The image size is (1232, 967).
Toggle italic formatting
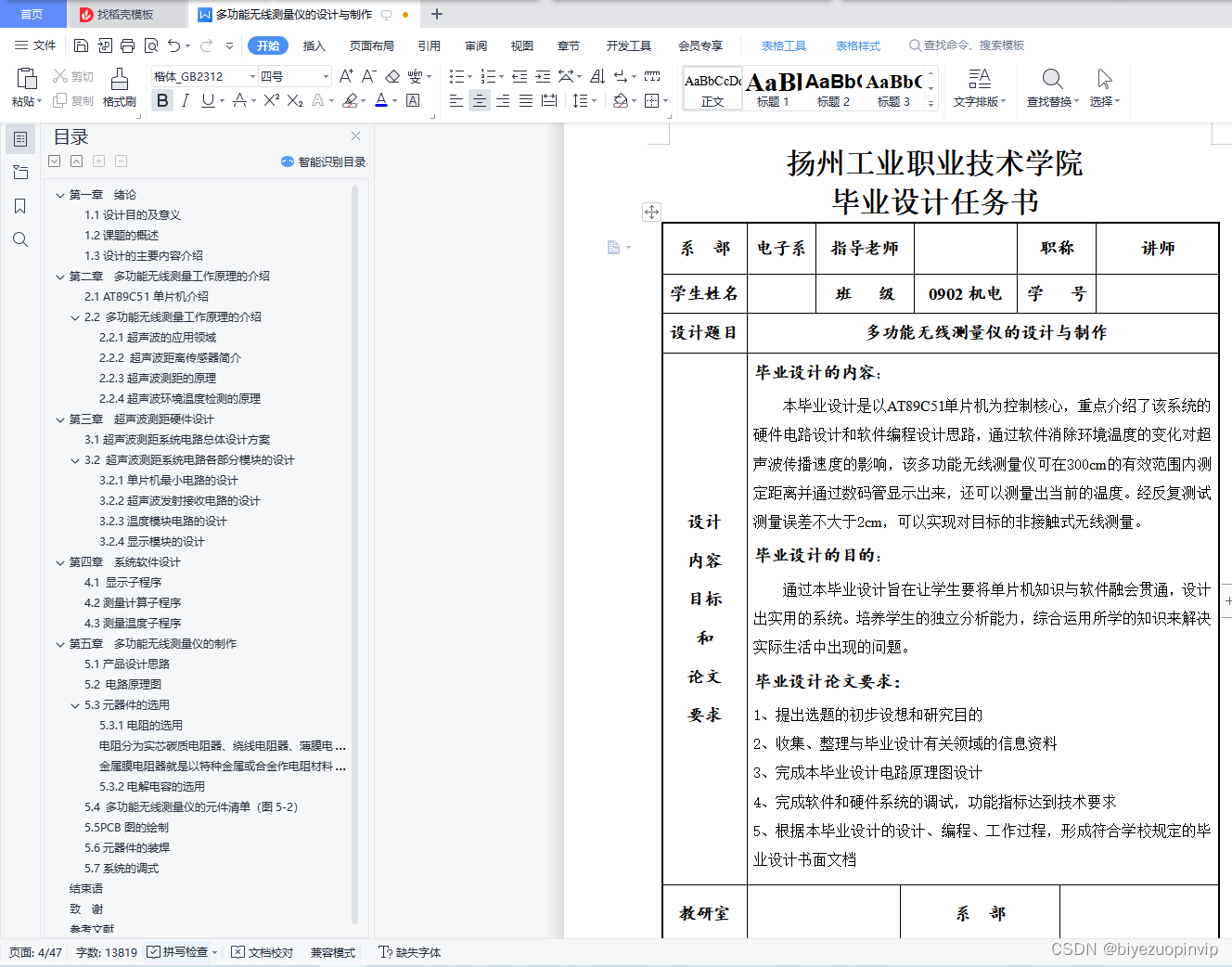click(183, 99)
